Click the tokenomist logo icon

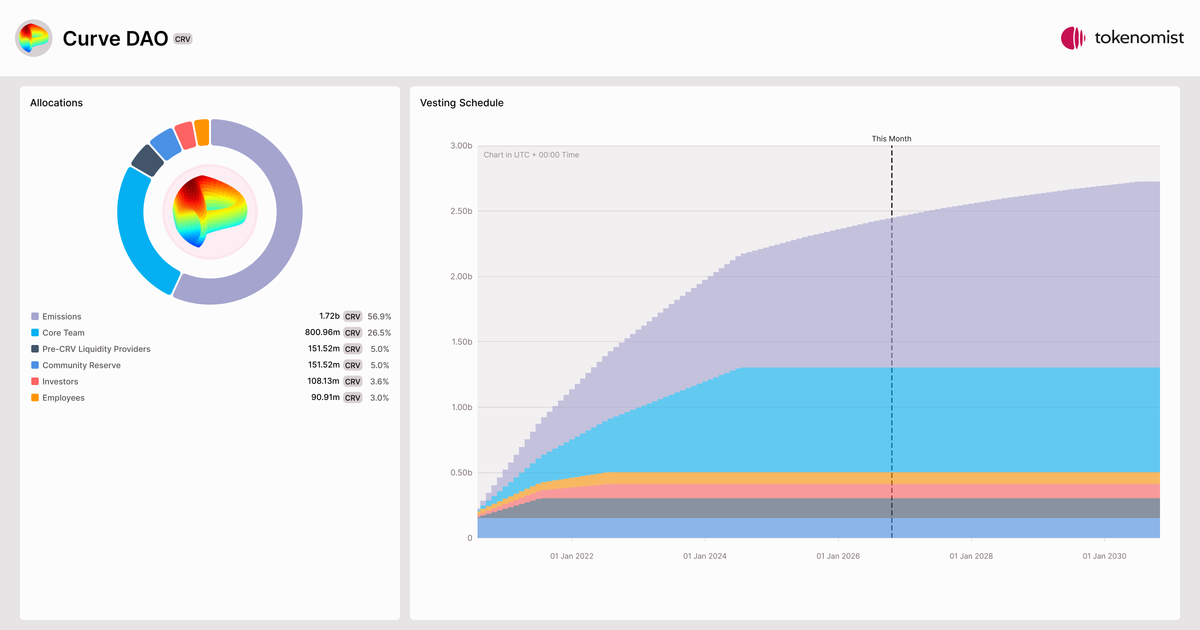point(1073,38)
